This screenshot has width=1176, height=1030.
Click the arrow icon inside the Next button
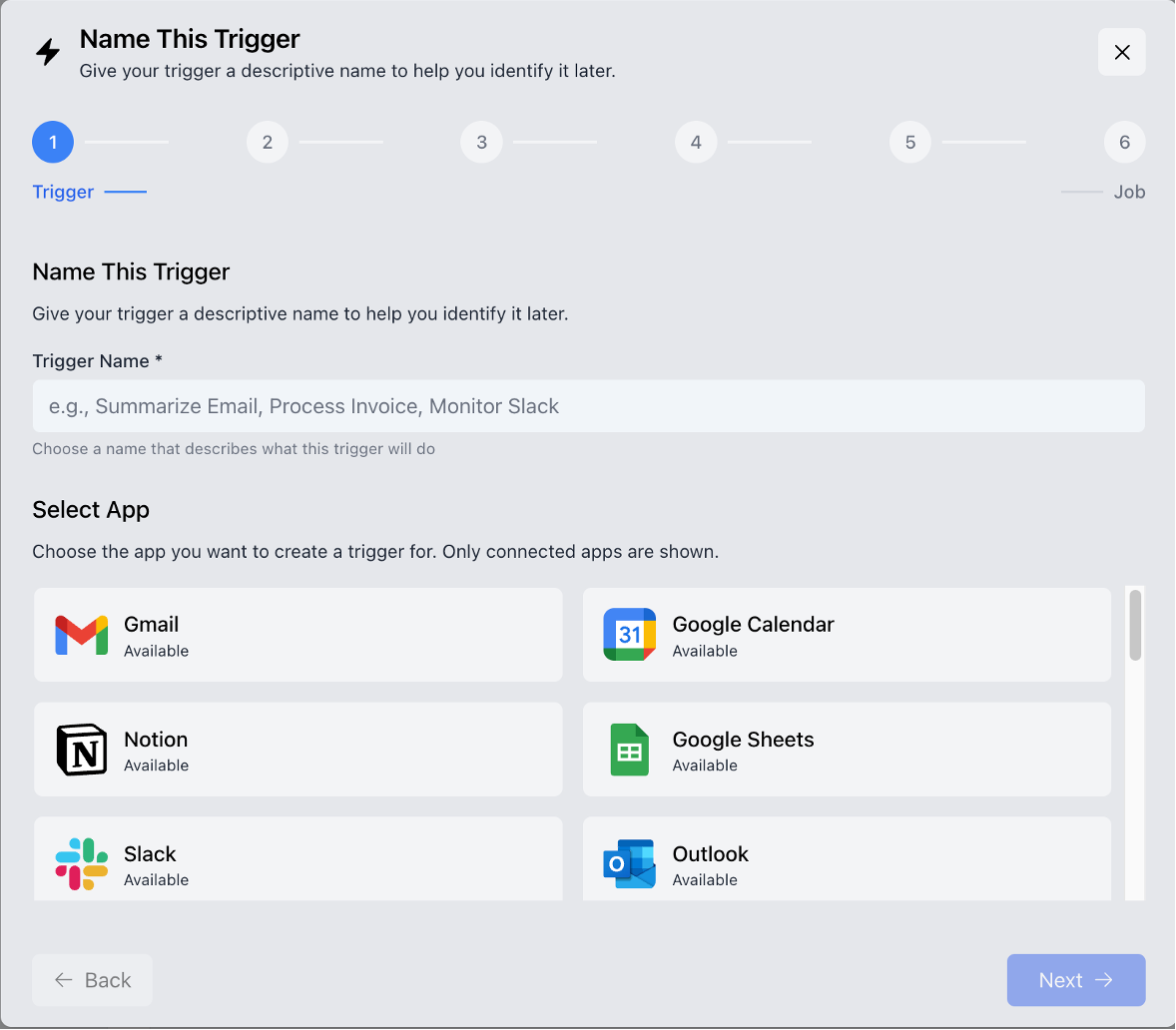[1103, 980]
